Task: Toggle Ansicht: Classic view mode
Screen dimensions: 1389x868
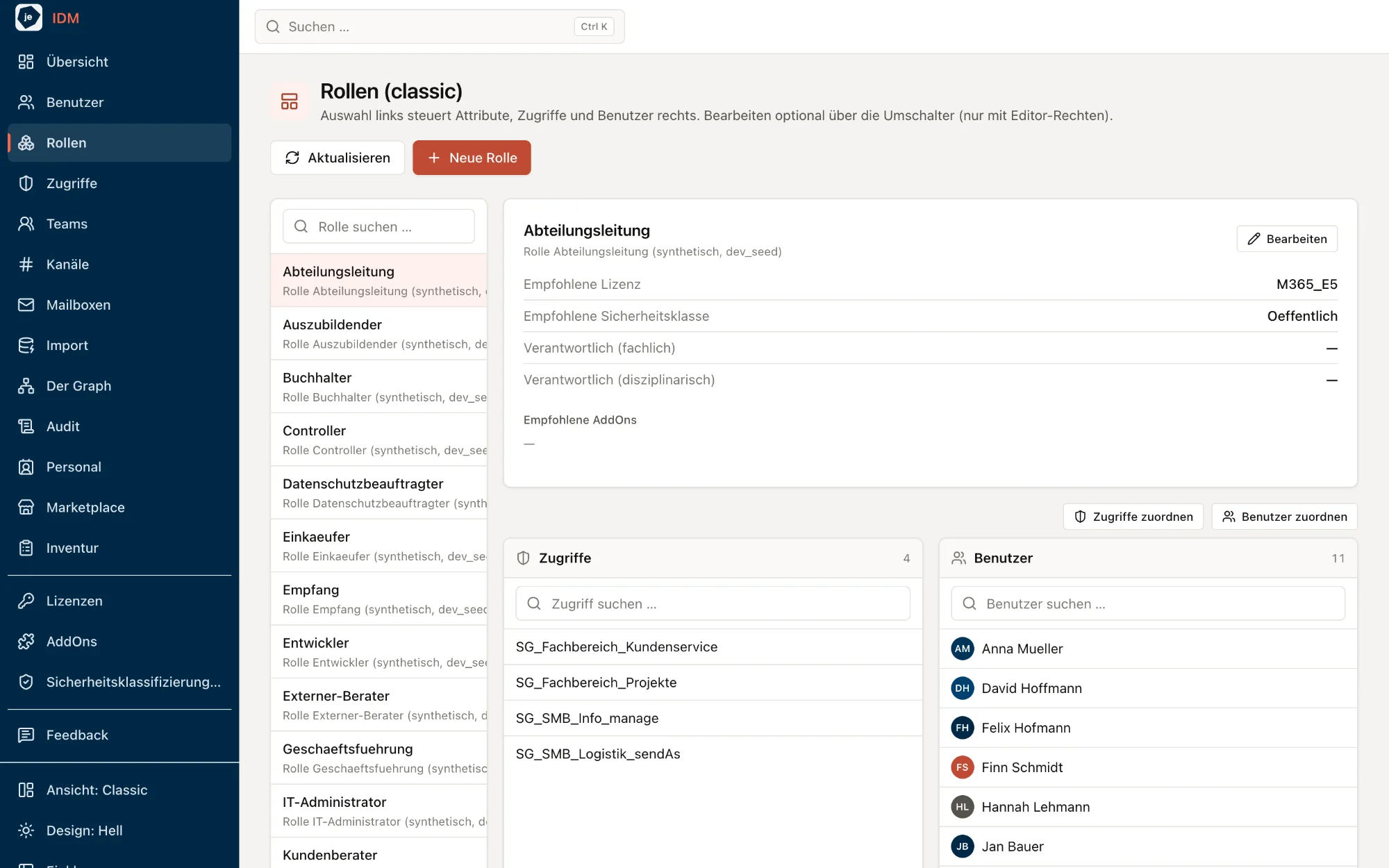Action: 119,790
